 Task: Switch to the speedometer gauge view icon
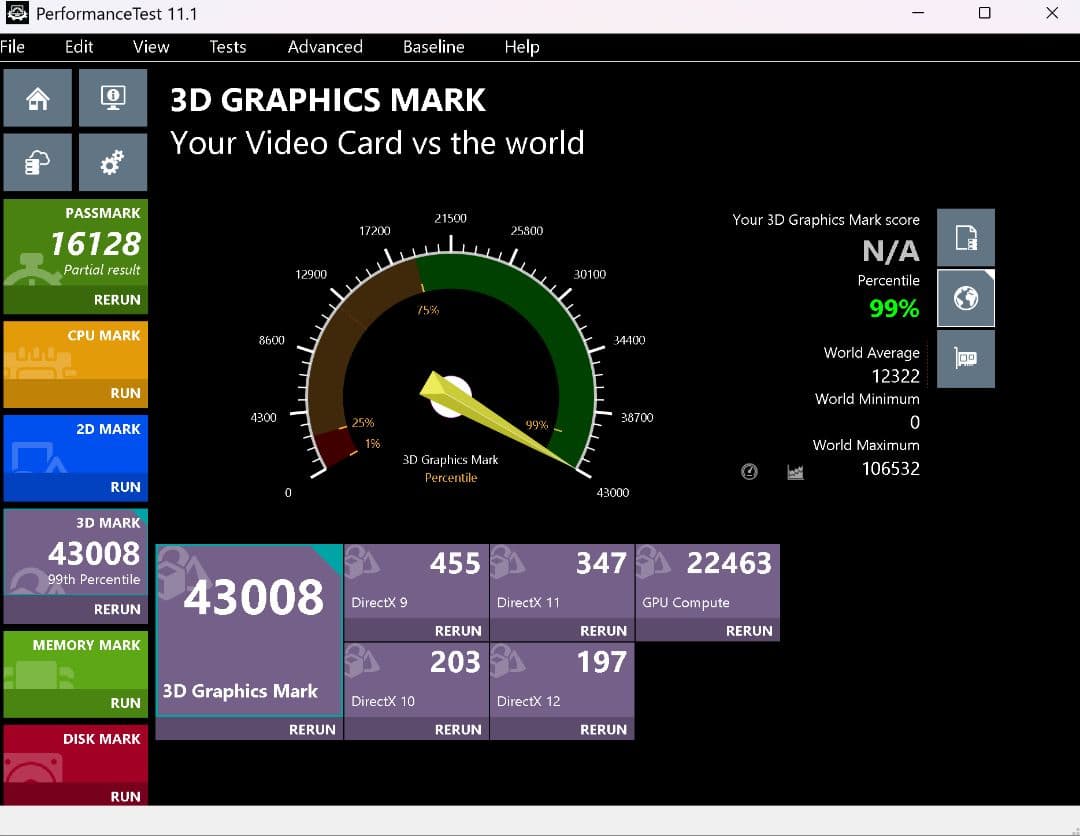(x=749, y=471)
